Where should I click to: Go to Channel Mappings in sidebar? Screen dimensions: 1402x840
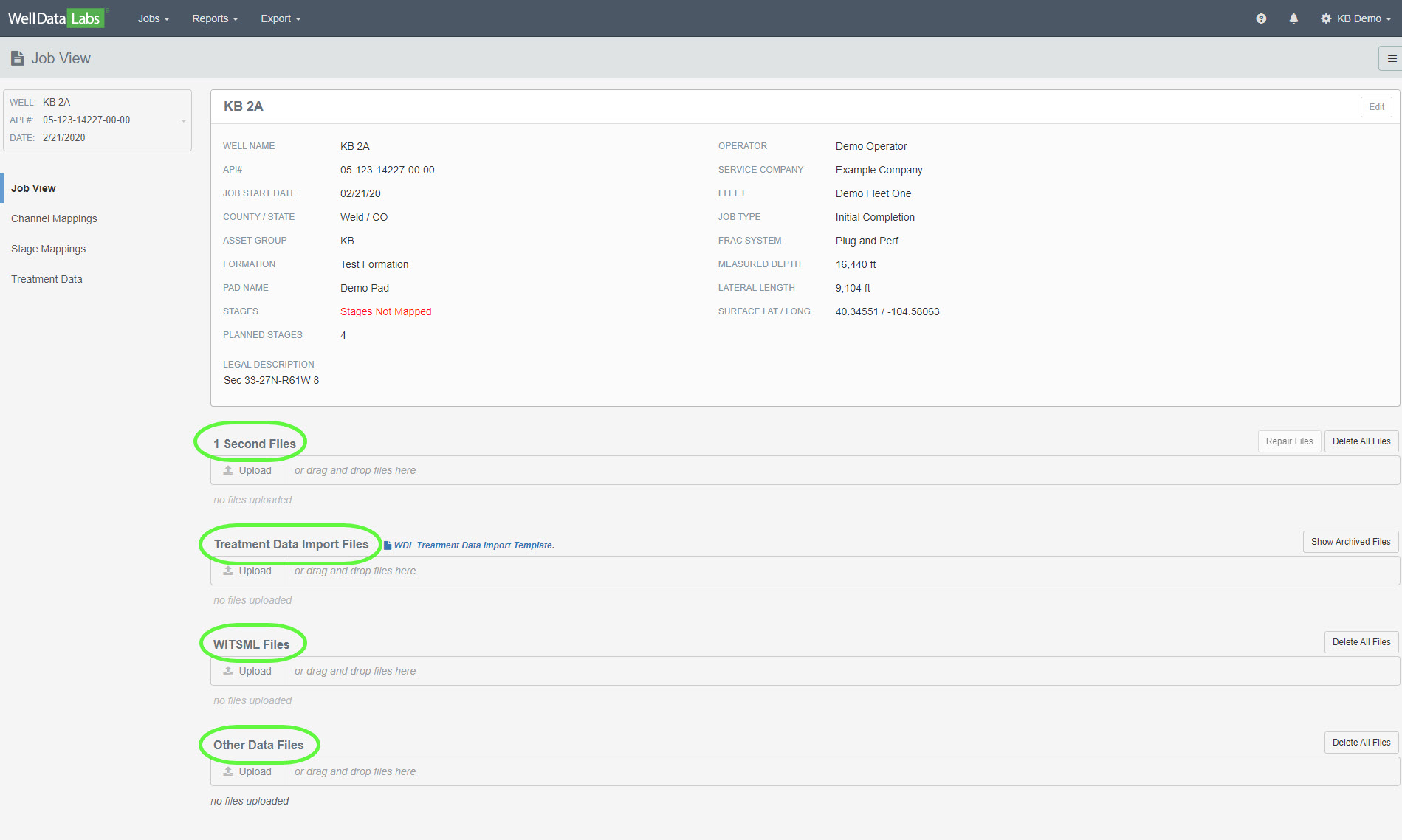coord(54,218)
